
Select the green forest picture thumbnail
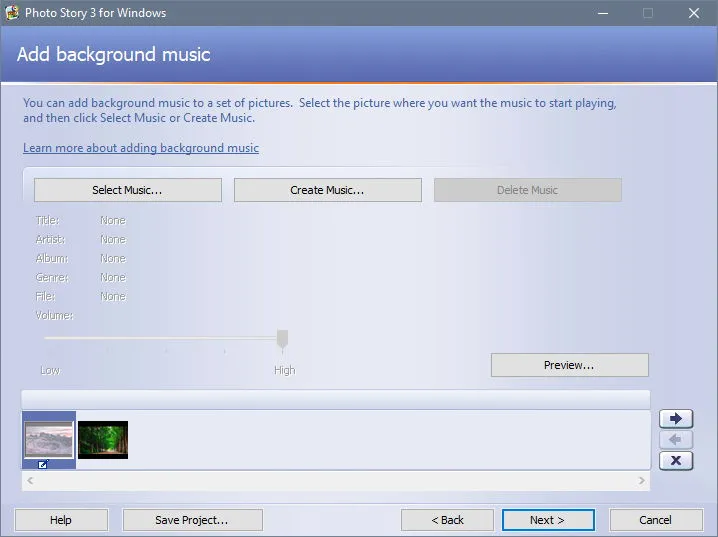[x=103, y=440]
